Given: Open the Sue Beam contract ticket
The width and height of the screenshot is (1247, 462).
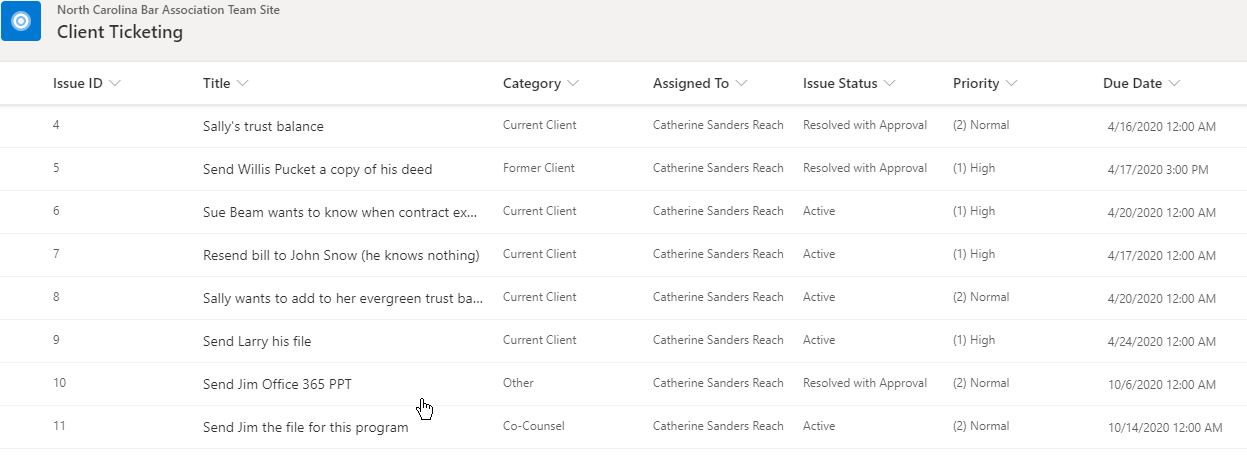Looking at the screenshot, I should tap(340, 213).
